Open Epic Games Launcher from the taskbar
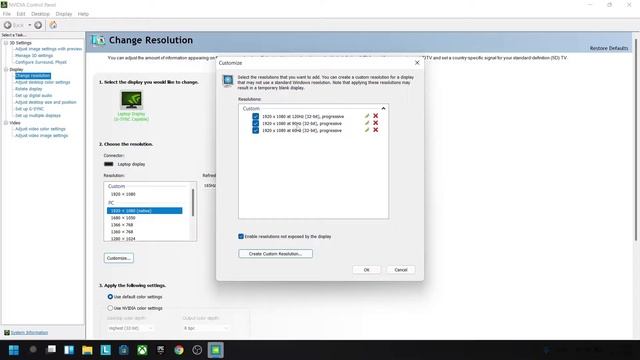Screen dimensions: 640x360 [x=160, y=350]
